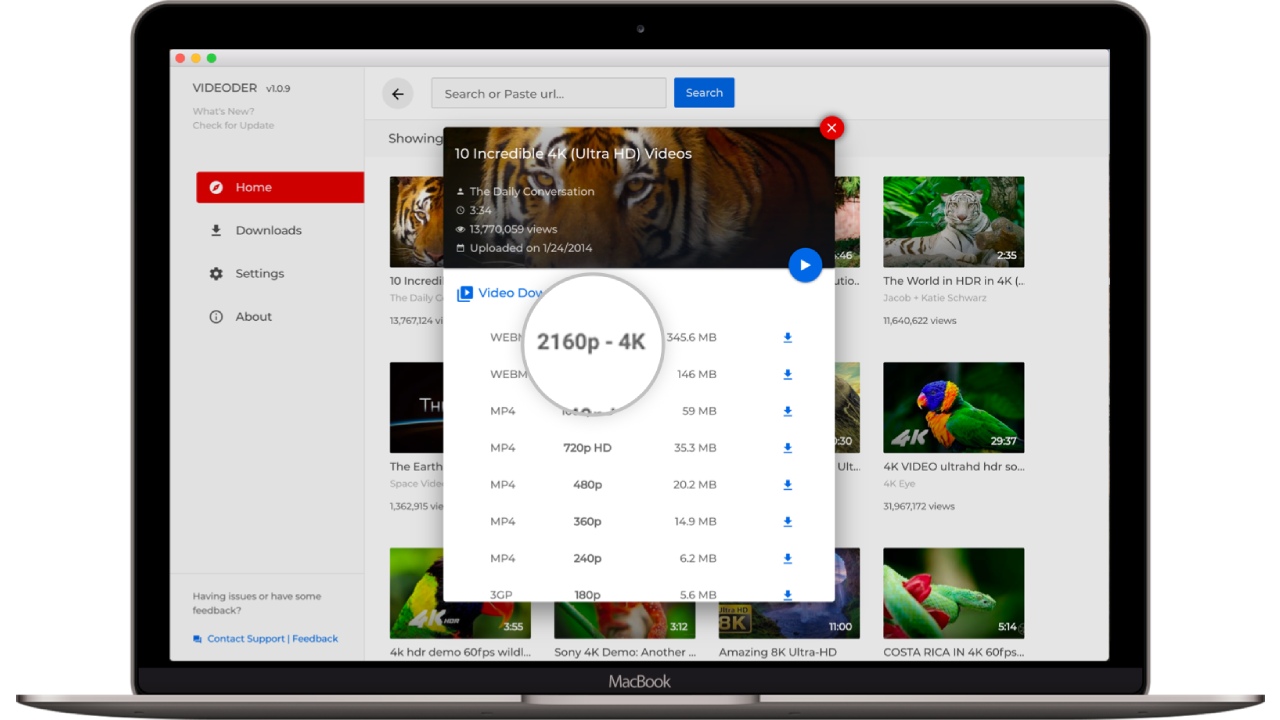Open the Downloads section in sidebar
This screenshot has width=1280, height=720.
click(268, 230)
